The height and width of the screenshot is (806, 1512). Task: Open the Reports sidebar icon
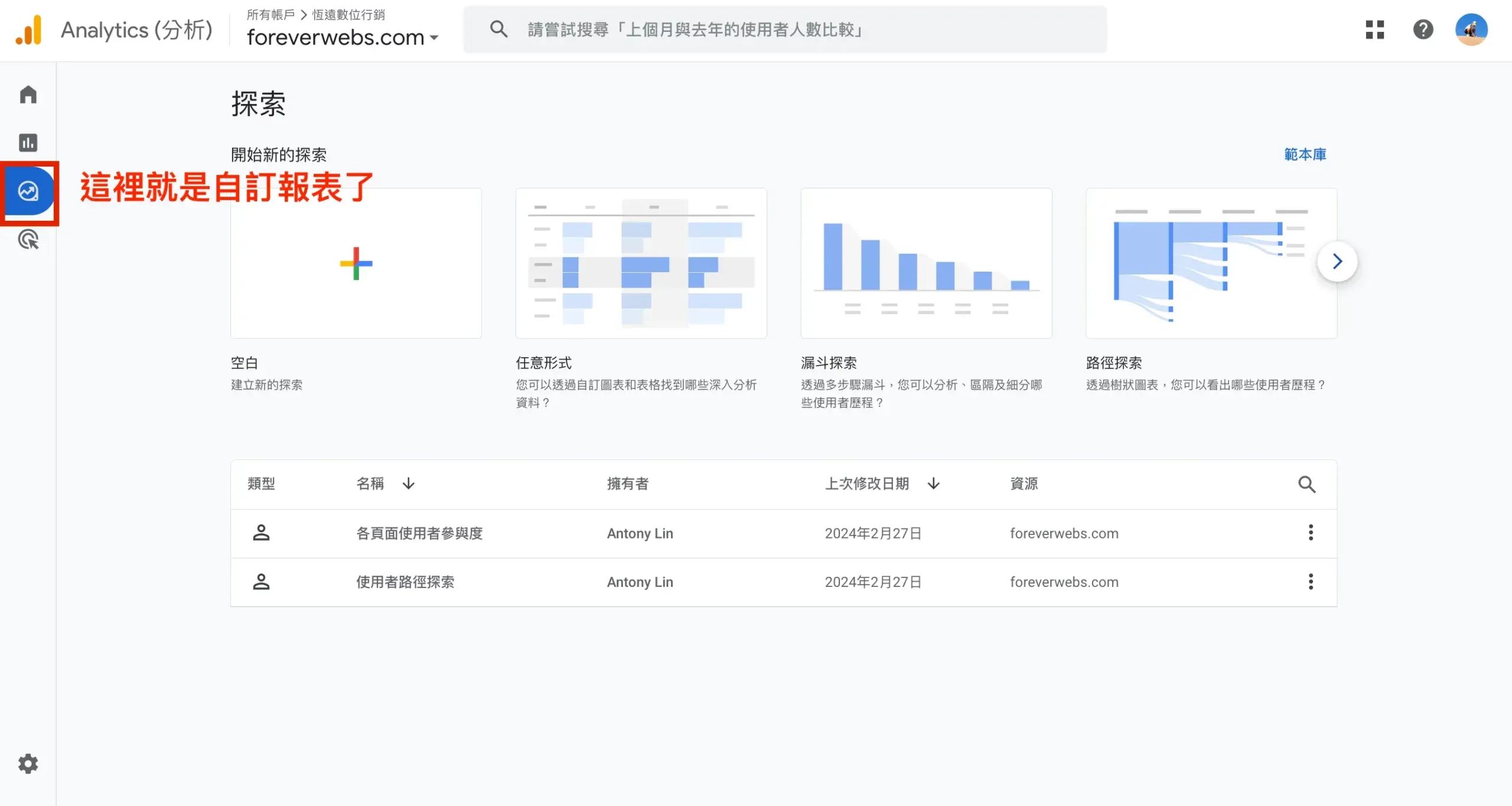[x=28, y=143]
